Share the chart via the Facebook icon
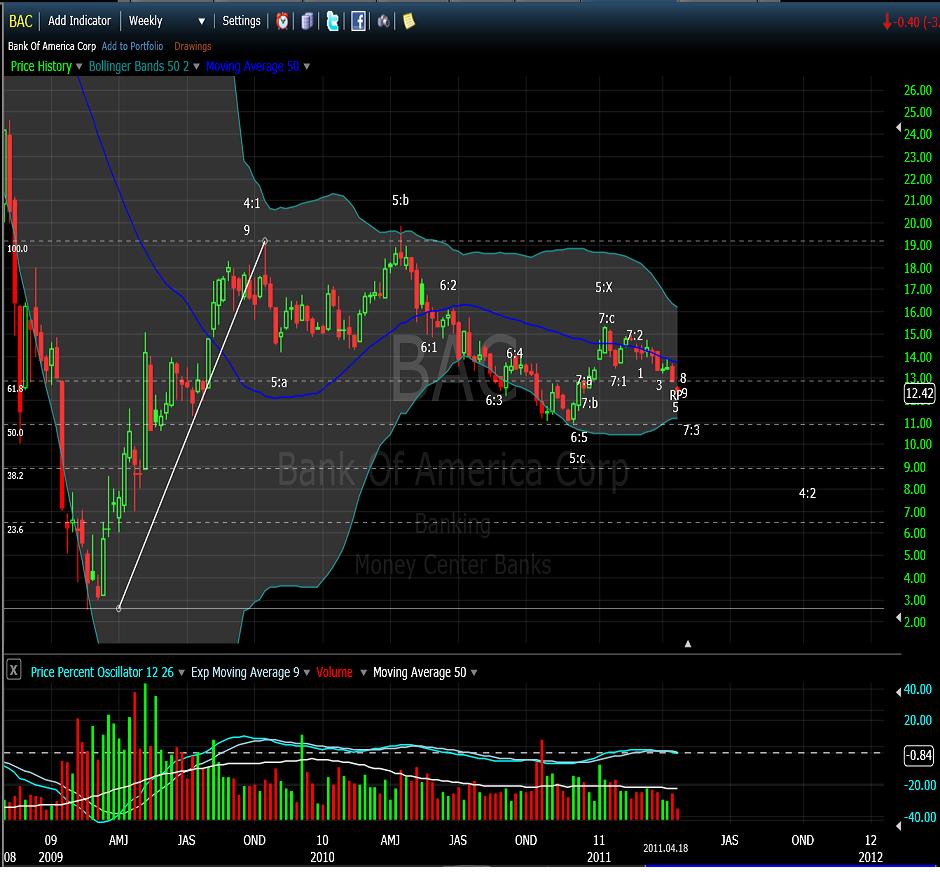The height and width of the screenshot is (872, 940). (x=358, y=22)
